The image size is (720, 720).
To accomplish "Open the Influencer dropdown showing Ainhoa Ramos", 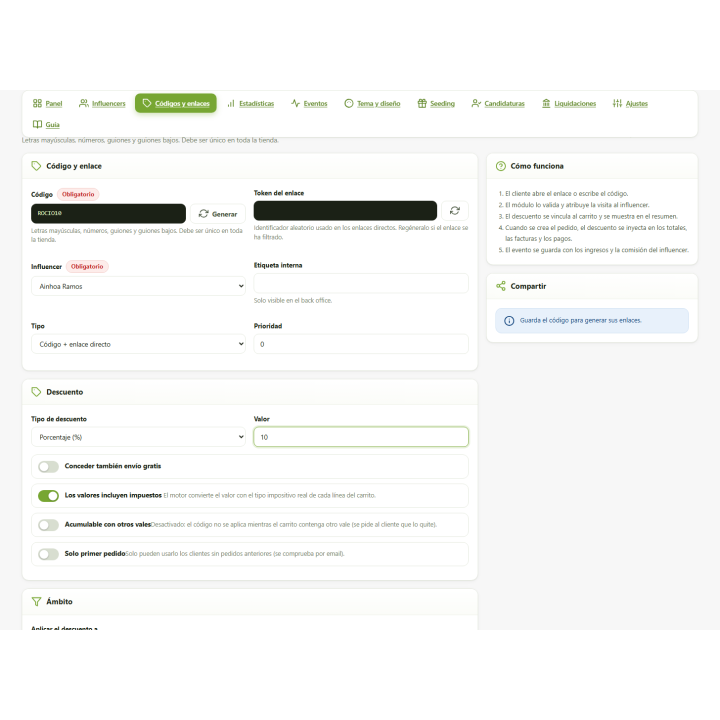I will pyautogui.click(x=138, y=286).
